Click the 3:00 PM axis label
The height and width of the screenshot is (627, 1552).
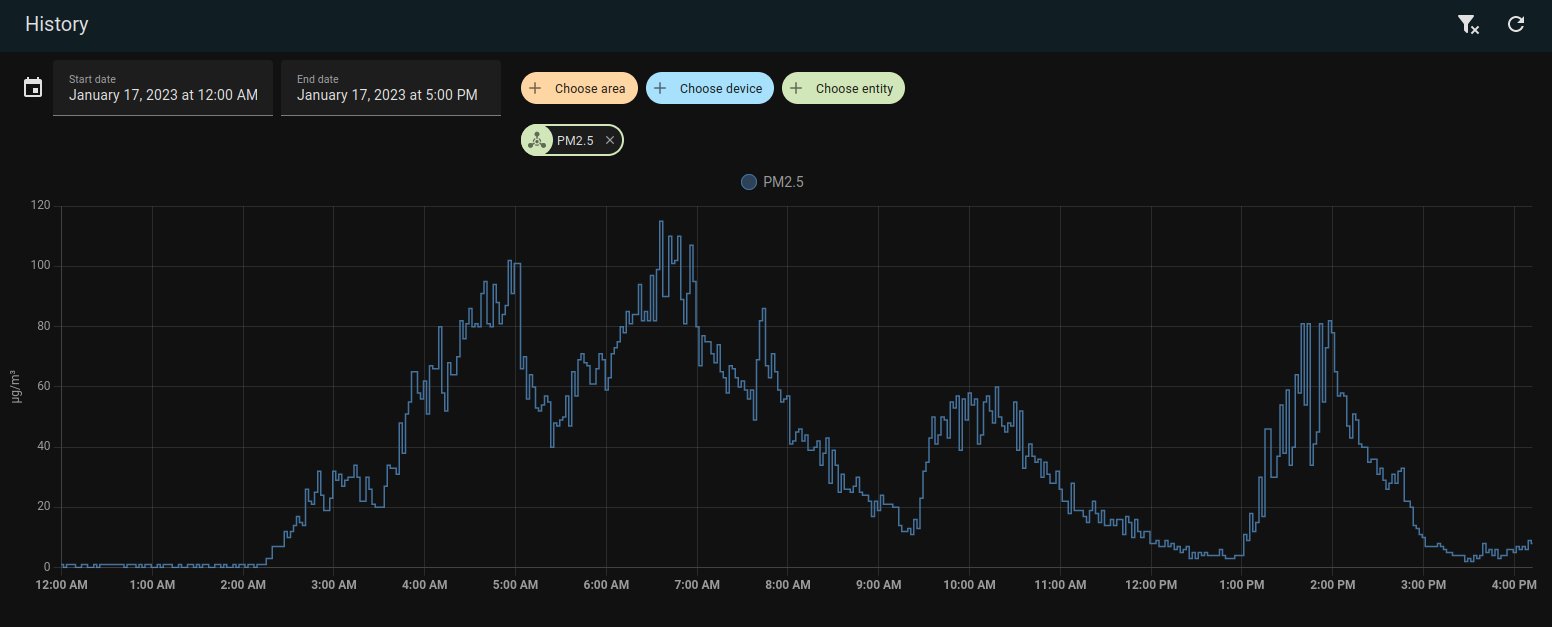pos(1424,584)
